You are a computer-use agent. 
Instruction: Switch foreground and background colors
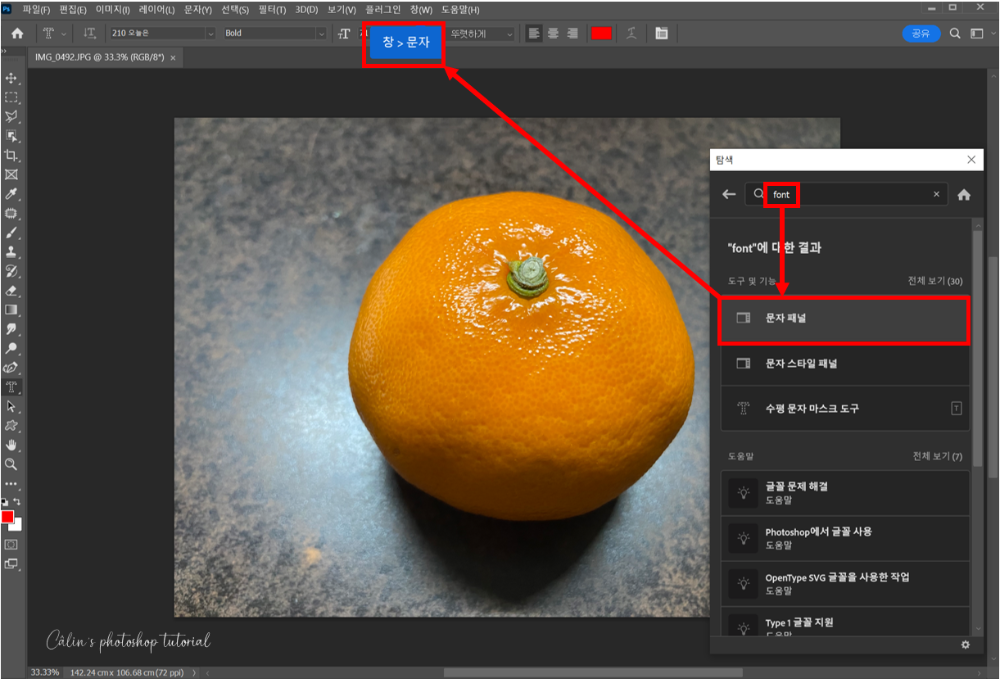coord(17,502)
